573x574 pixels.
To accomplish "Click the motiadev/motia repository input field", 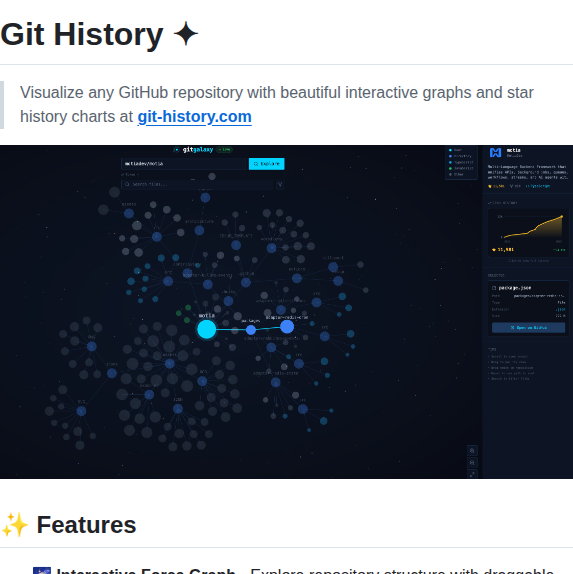I will 183,164.
